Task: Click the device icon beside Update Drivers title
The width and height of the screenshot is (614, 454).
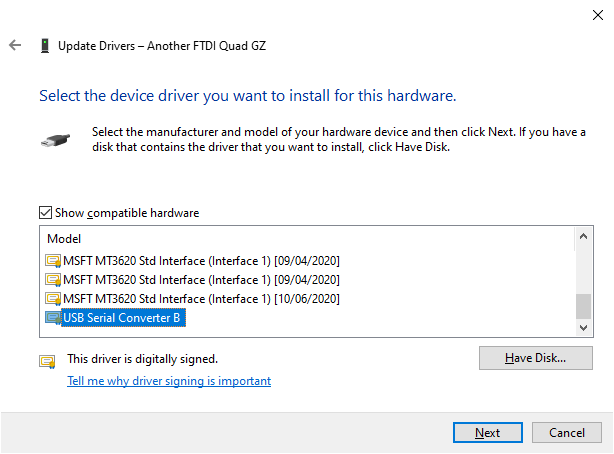Action: 44,45
